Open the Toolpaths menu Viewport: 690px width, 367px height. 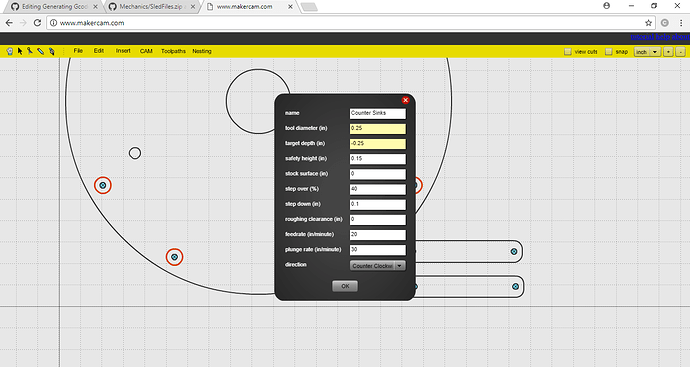click(173, 51)
